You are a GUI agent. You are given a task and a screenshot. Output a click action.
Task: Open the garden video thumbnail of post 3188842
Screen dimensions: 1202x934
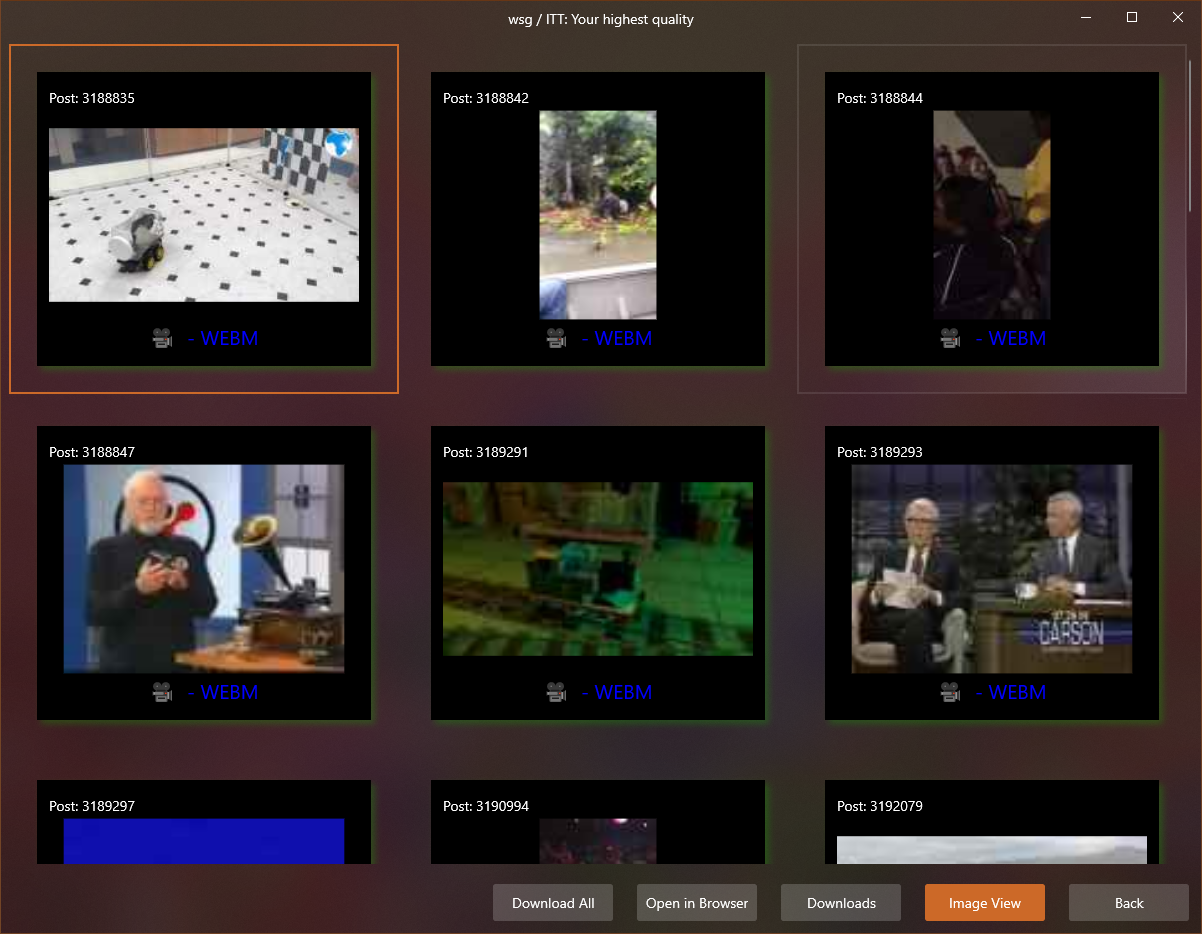click(x=598, y=214)
